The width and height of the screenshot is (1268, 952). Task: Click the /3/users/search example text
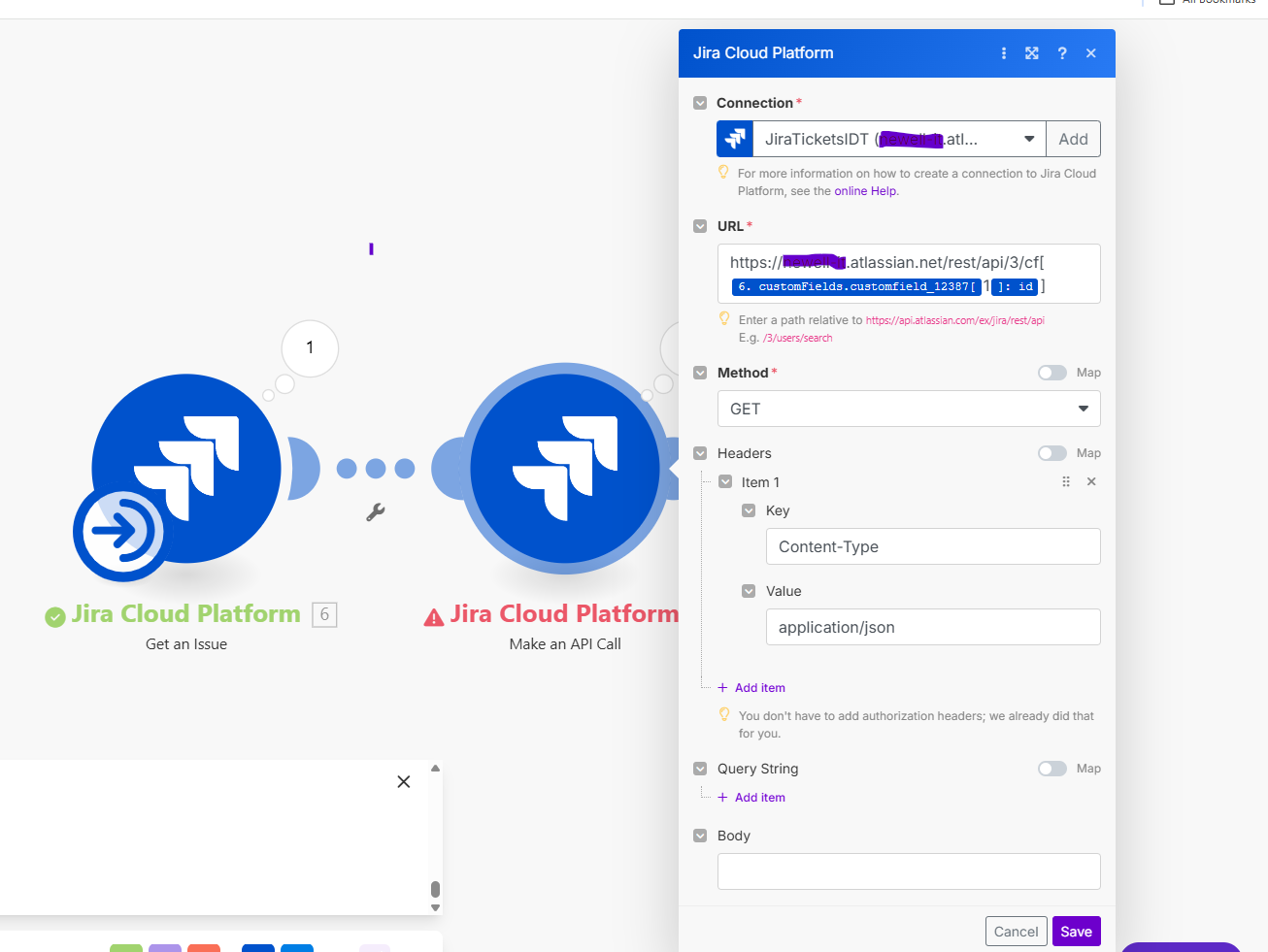(798, 338)
